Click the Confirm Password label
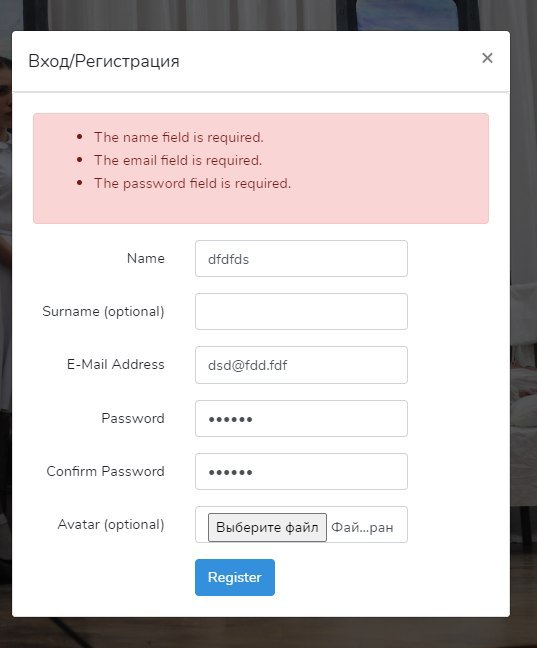Image resolution: width=537 pixels, height=648 pixels. coord(105,471)
